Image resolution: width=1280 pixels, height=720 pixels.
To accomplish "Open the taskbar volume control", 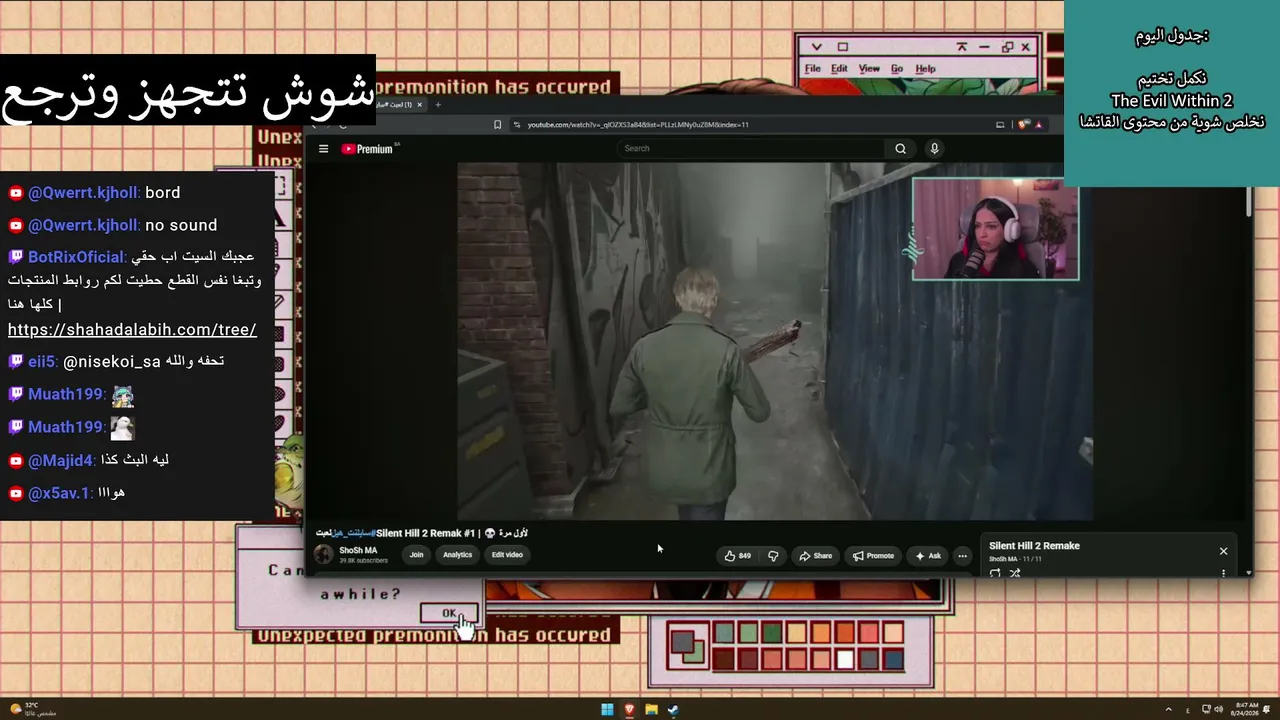I will (1219, 710).
